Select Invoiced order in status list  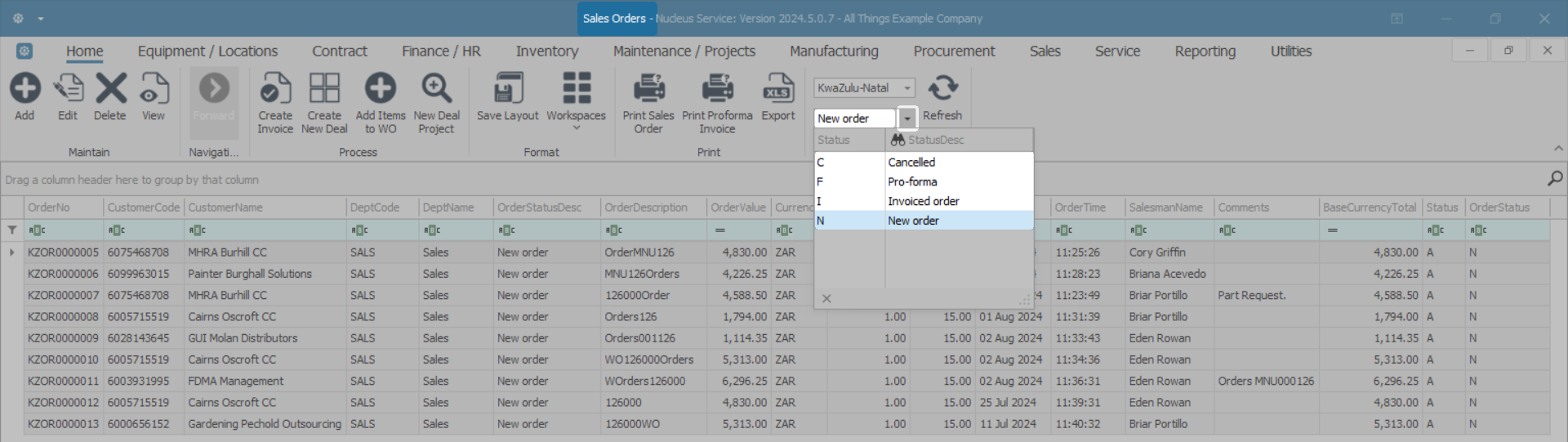924,201
